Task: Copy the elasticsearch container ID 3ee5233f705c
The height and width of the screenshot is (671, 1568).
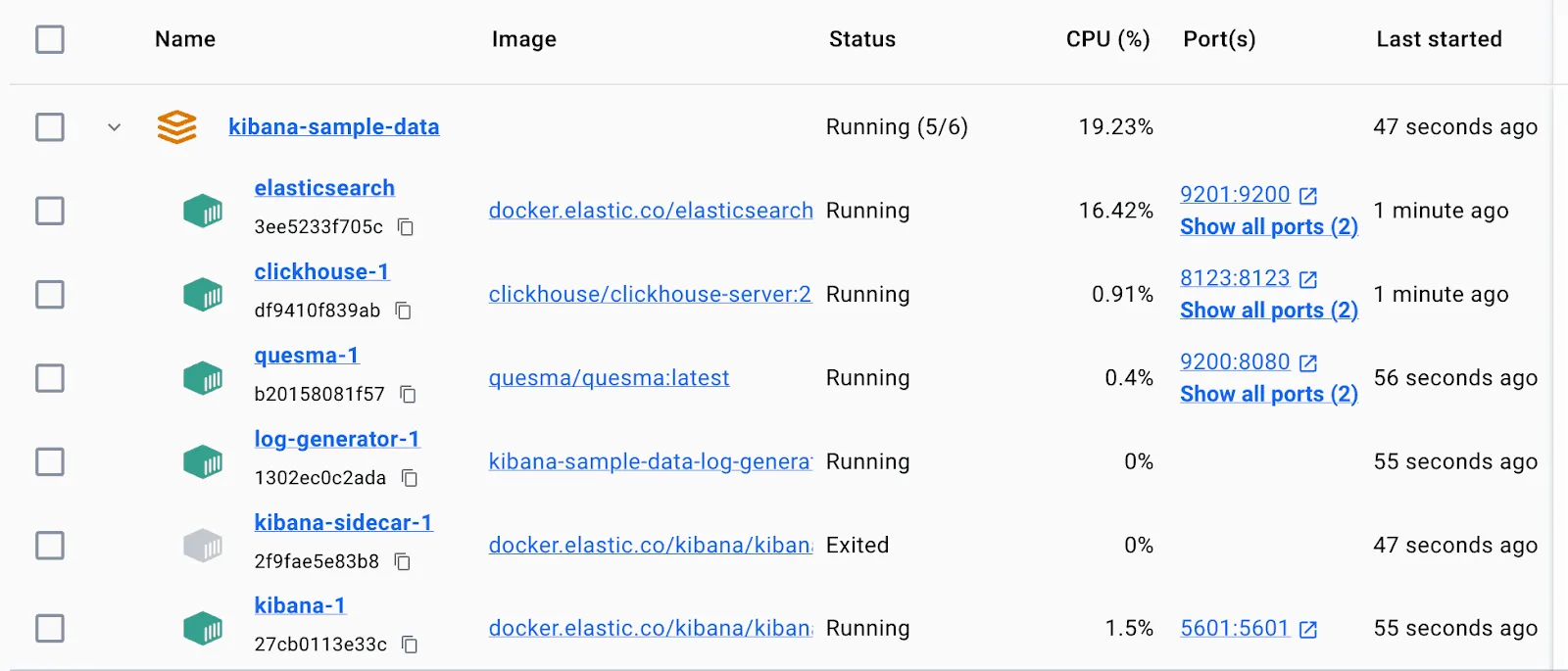Action: click(405, 227)
